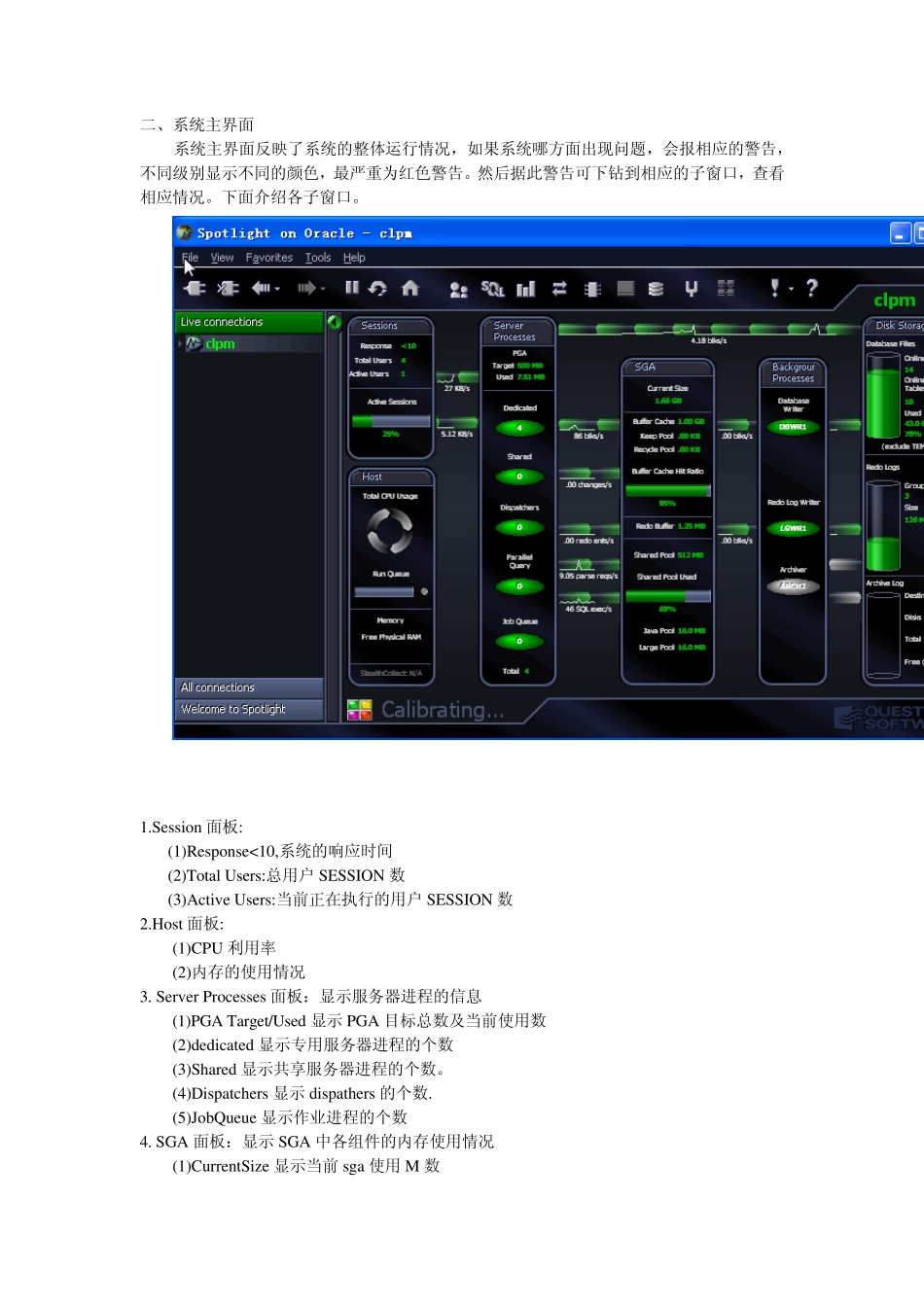This screenshot has width=924, height=1307.
Task: Click the Spotlight title bar app icon
Action: (185, 233)
